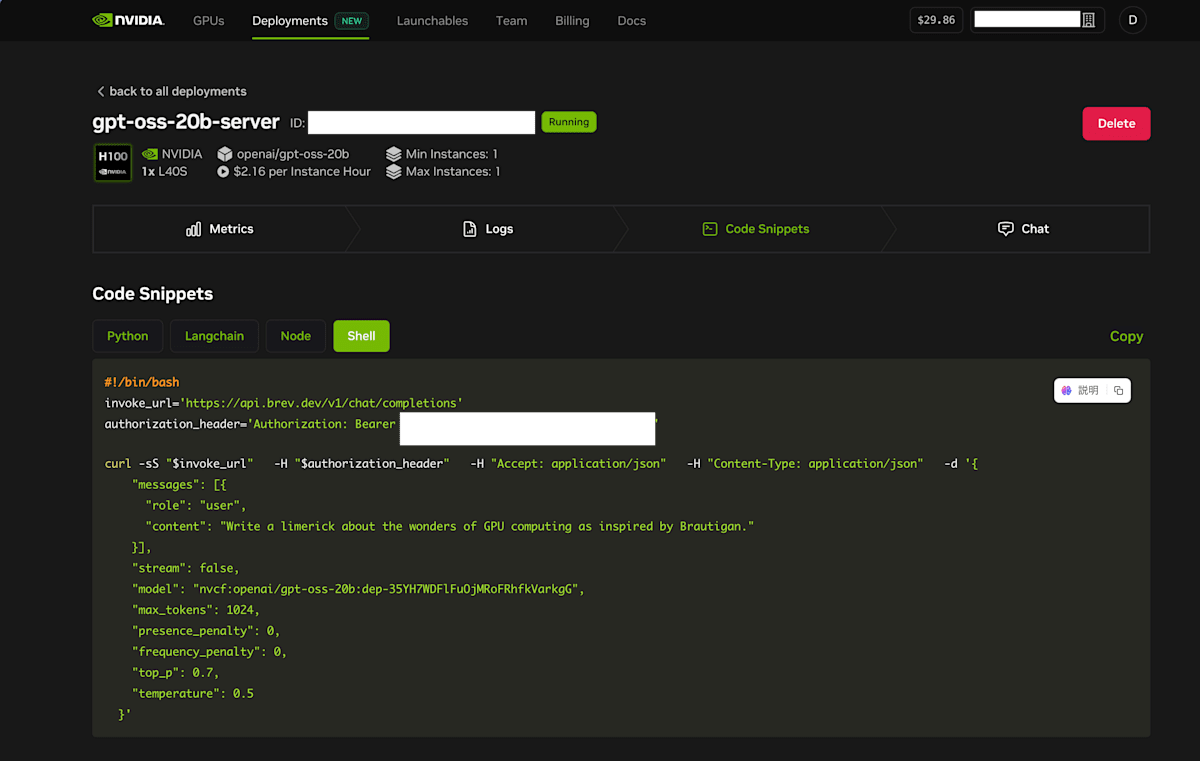The image size is (1200, 761).
Task: Click the 1x L40S text
Action: (x=164, y=172)
